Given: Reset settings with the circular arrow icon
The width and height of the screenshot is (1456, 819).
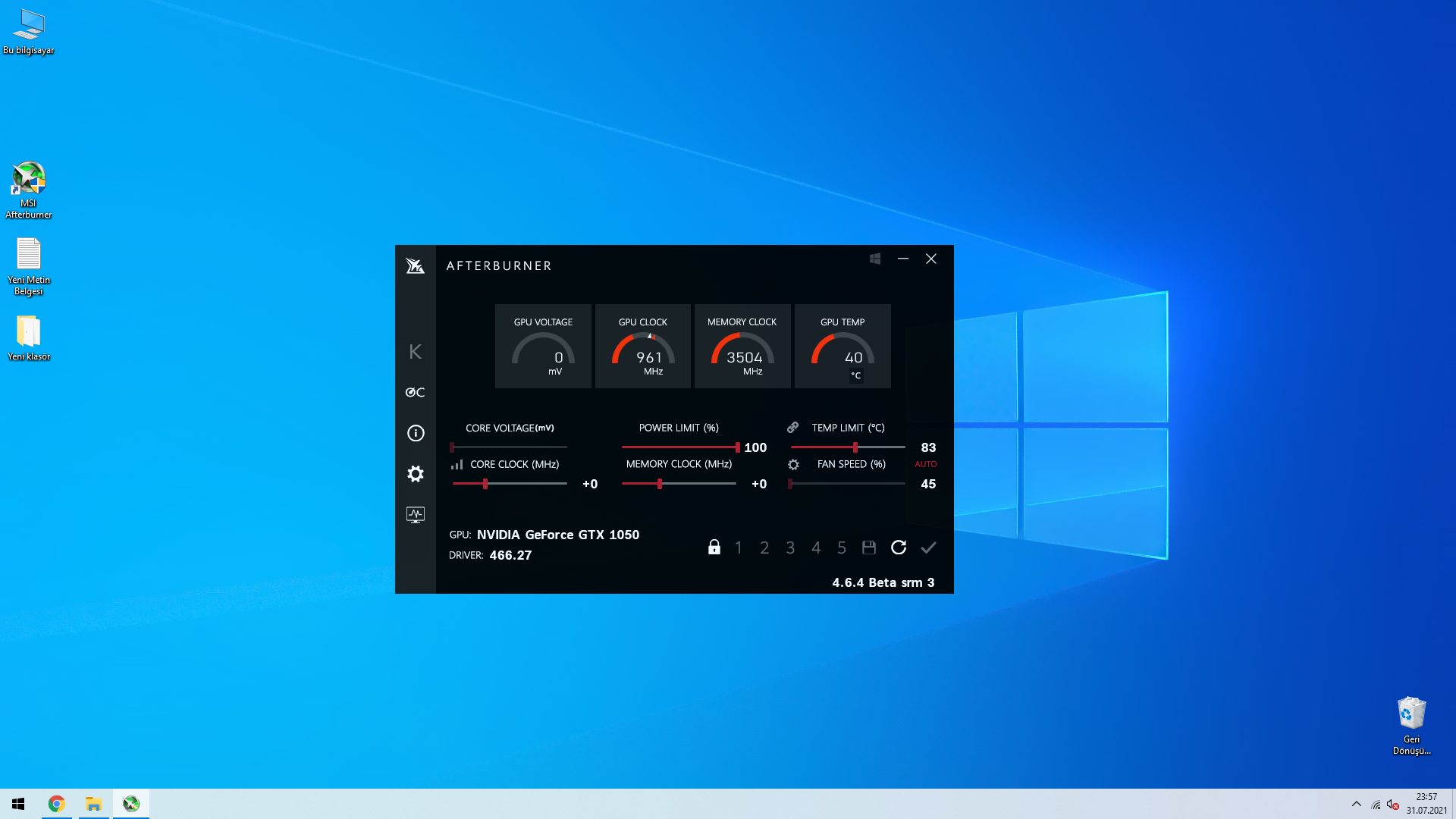Looking at the screenshot, I should (899, 548).
